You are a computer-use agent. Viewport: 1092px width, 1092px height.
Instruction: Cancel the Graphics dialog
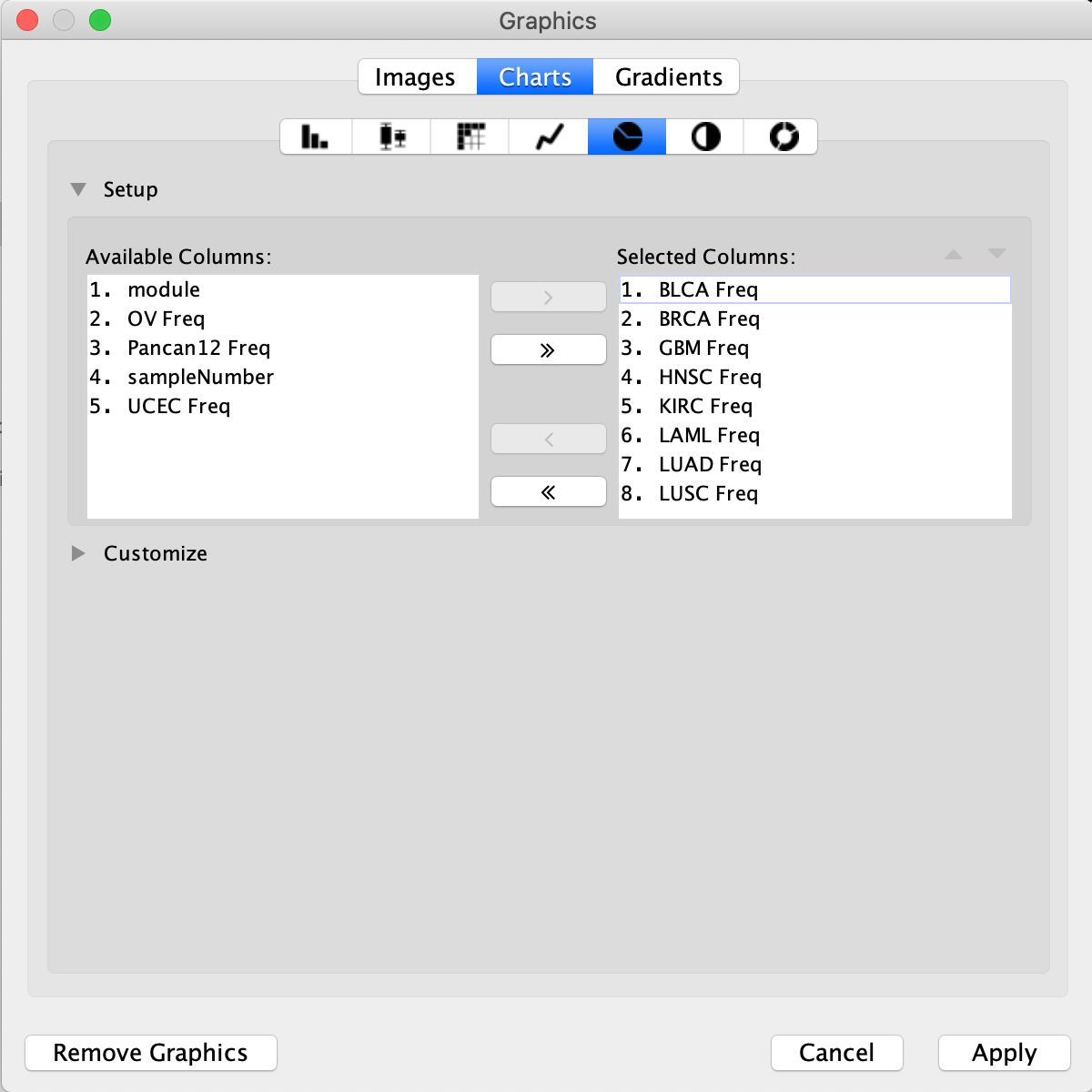click(836, 1053)
